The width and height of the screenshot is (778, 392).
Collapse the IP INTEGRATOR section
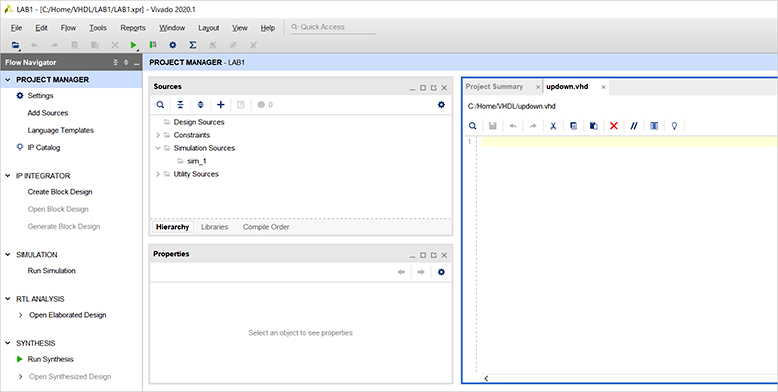(x=7, y=176)
